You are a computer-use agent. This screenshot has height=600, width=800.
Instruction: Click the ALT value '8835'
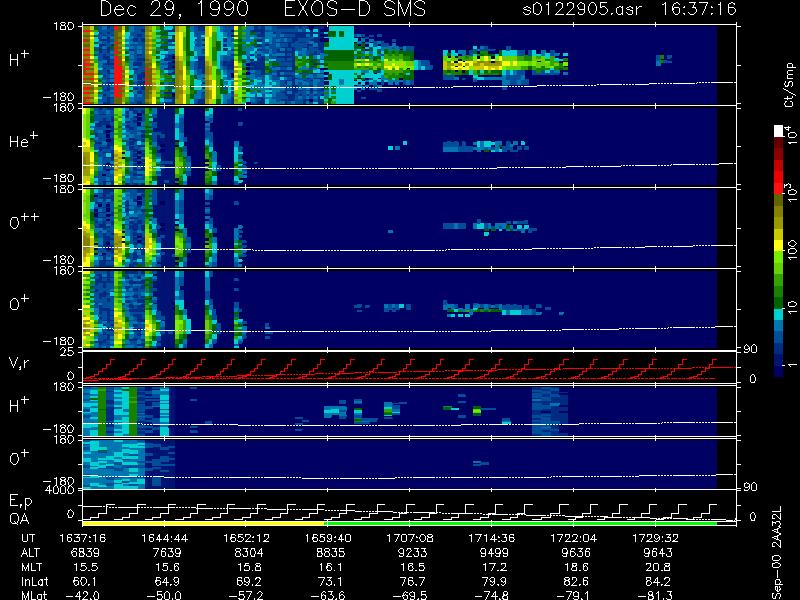click(x=331, y=553)
